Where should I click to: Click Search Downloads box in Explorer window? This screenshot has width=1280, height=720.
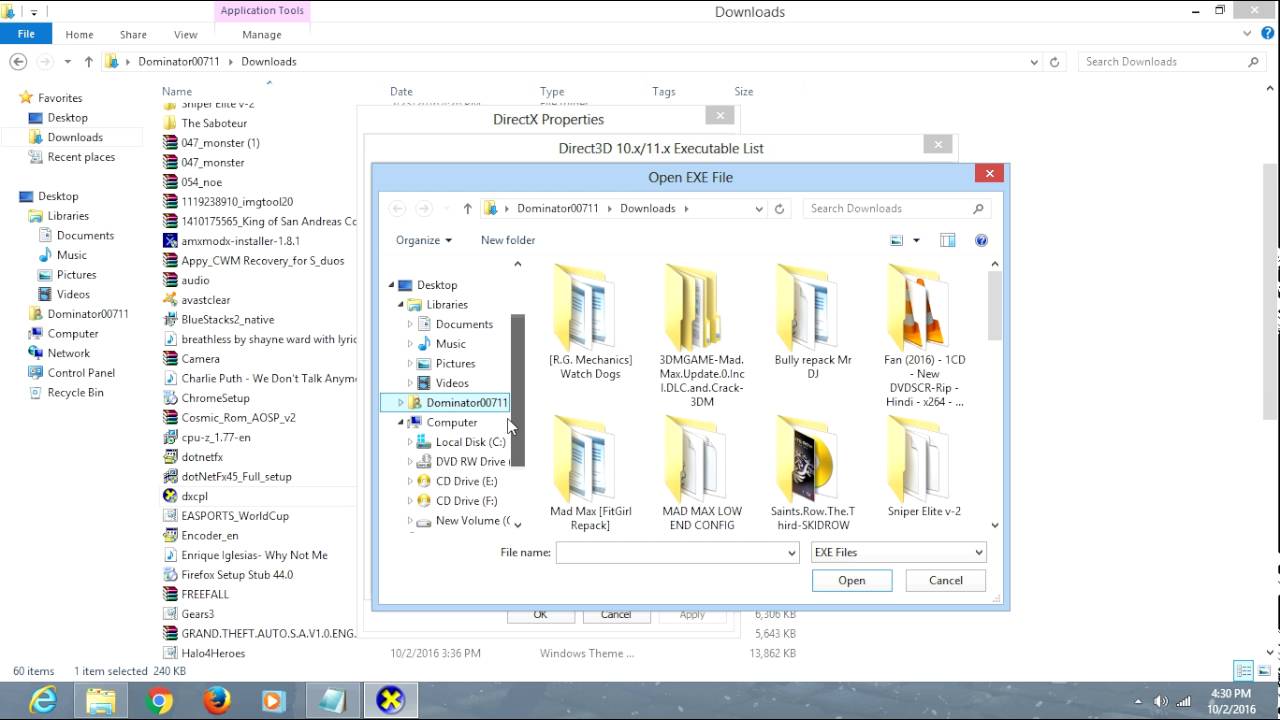pyautogui.click(x=1172, y=61)
